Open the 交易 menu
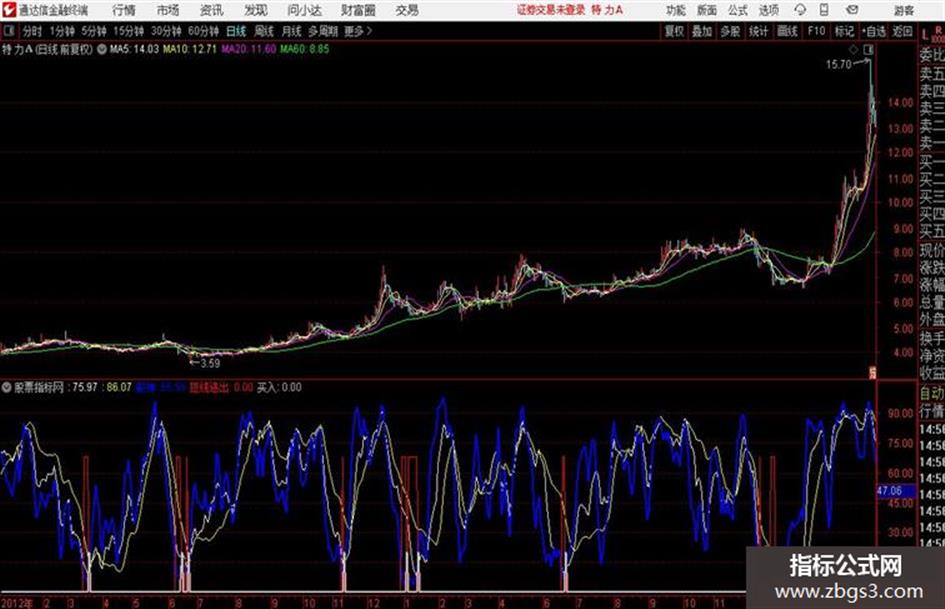The height and width of the screenshot is (609, 945). tap(407, 10)
